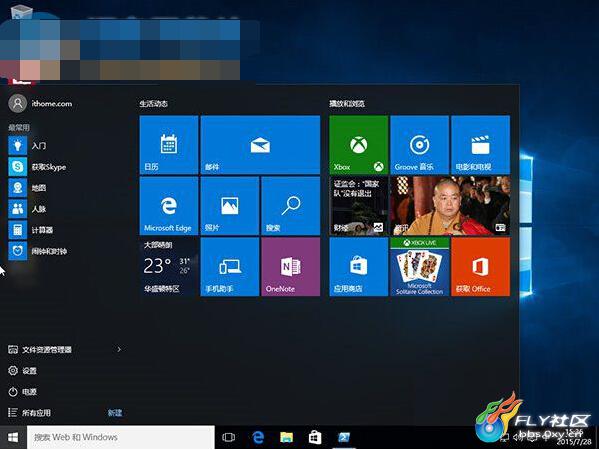Open the Mail (邮件) tile

[260, 145]
